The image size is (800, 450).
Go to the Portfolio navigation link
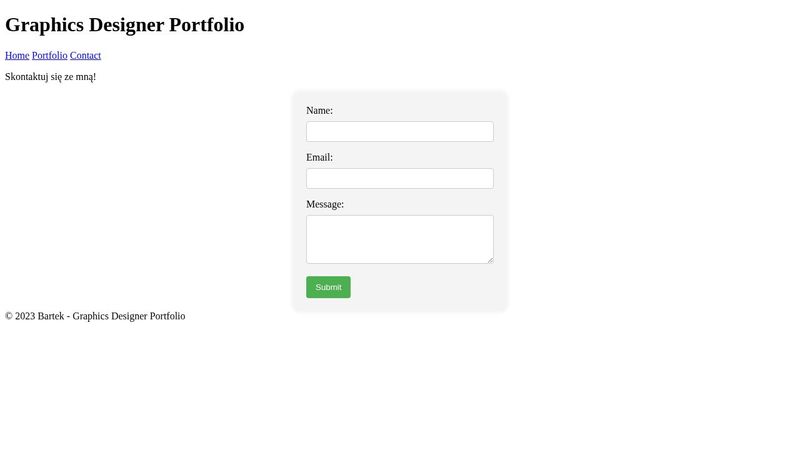(50, 56)
